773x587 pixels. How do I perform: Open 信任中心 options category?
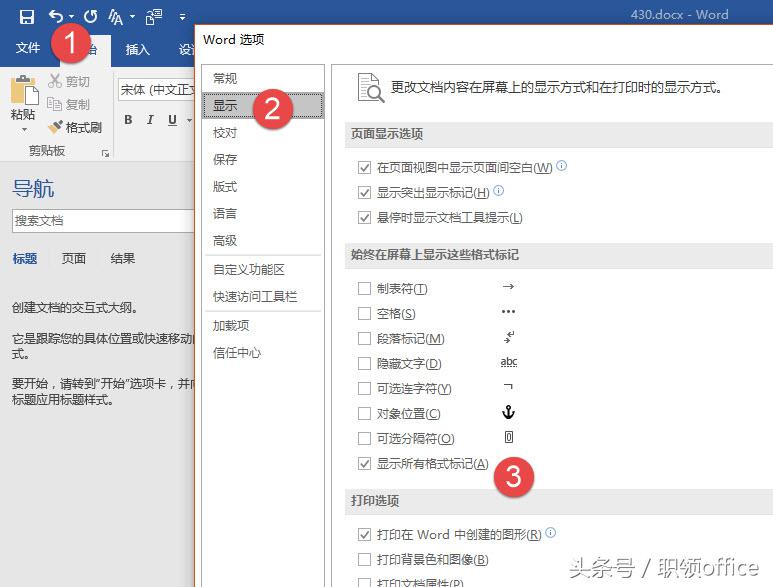click(263, 353)
